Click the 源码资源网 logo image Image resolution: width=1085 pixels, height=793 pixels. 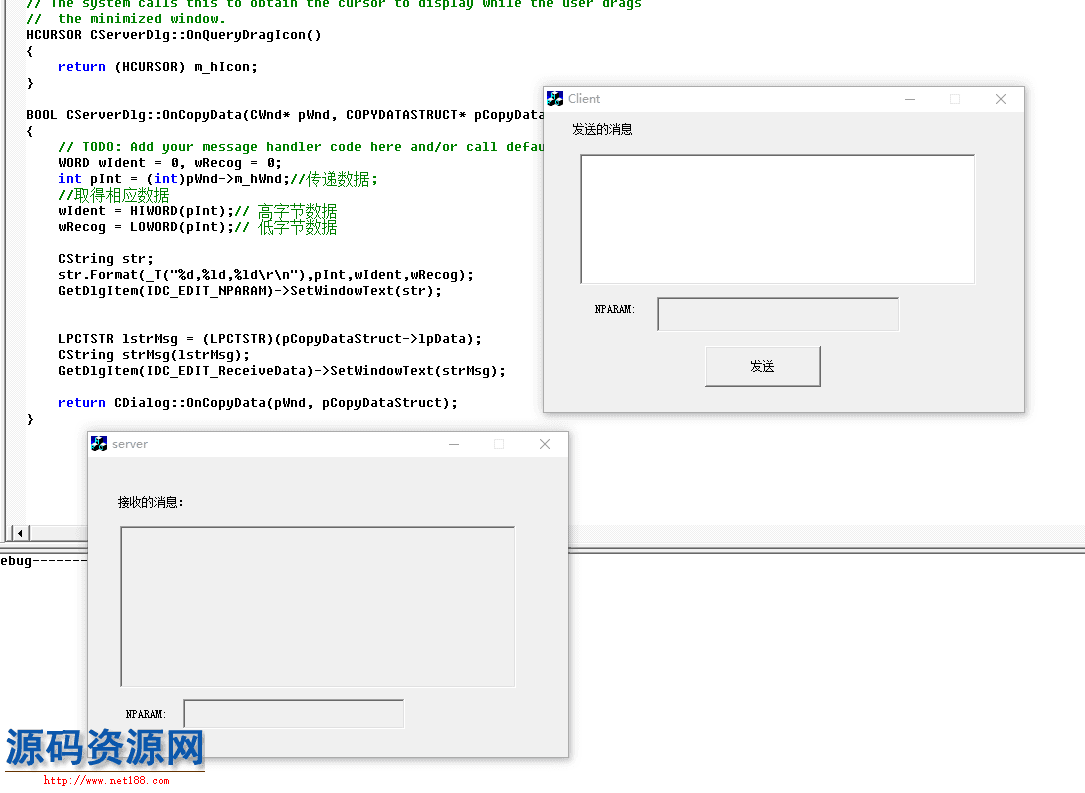click(x=105, y=750)
